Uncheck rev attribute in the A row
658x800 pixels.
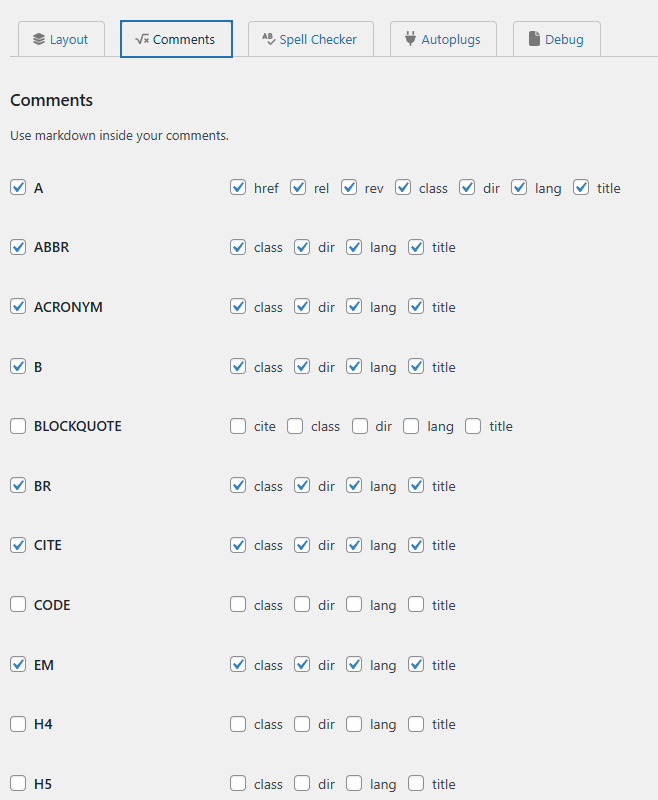tap(349, 188)
